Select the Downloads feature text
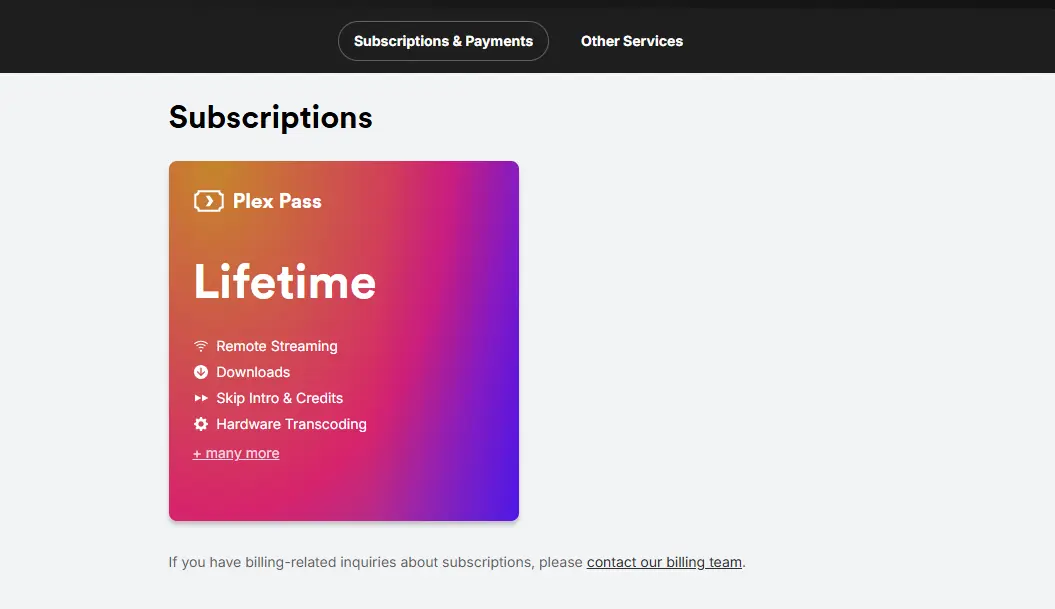Viewport: 1055px width, 609px height. (x=253, y=372)
